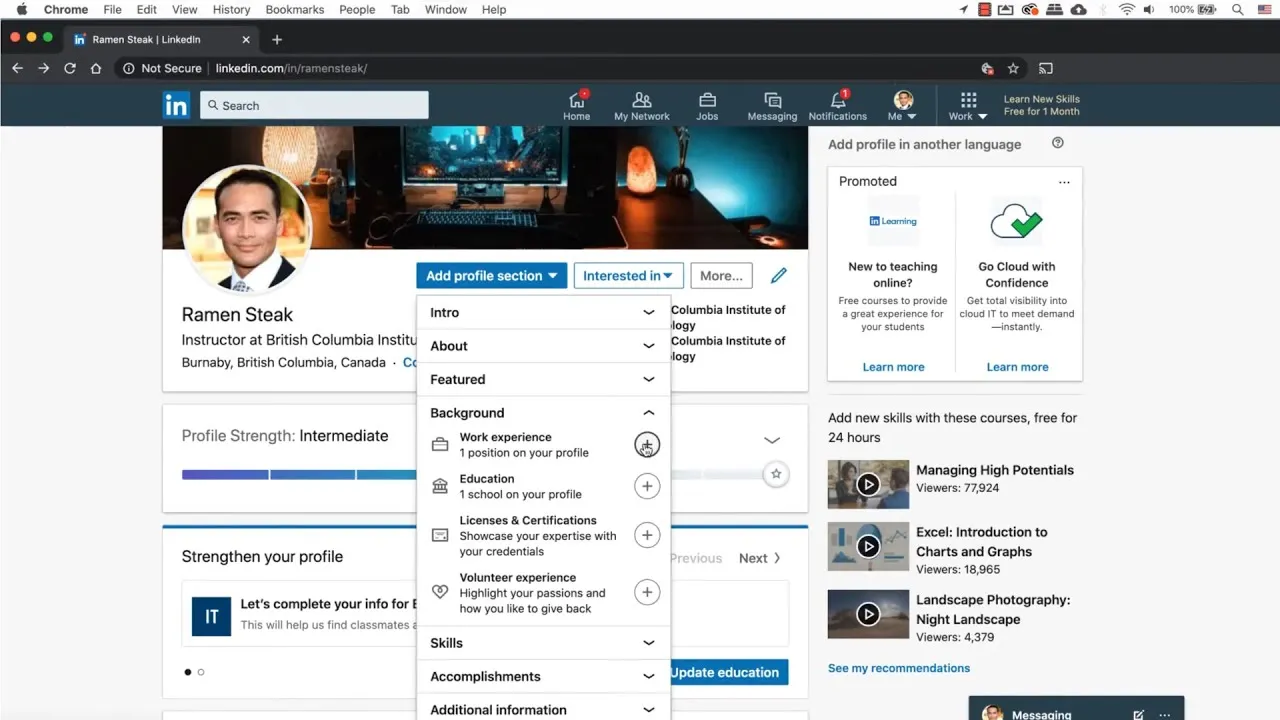Open the Wi-Fi status menu

click(x=1127, y=9)
